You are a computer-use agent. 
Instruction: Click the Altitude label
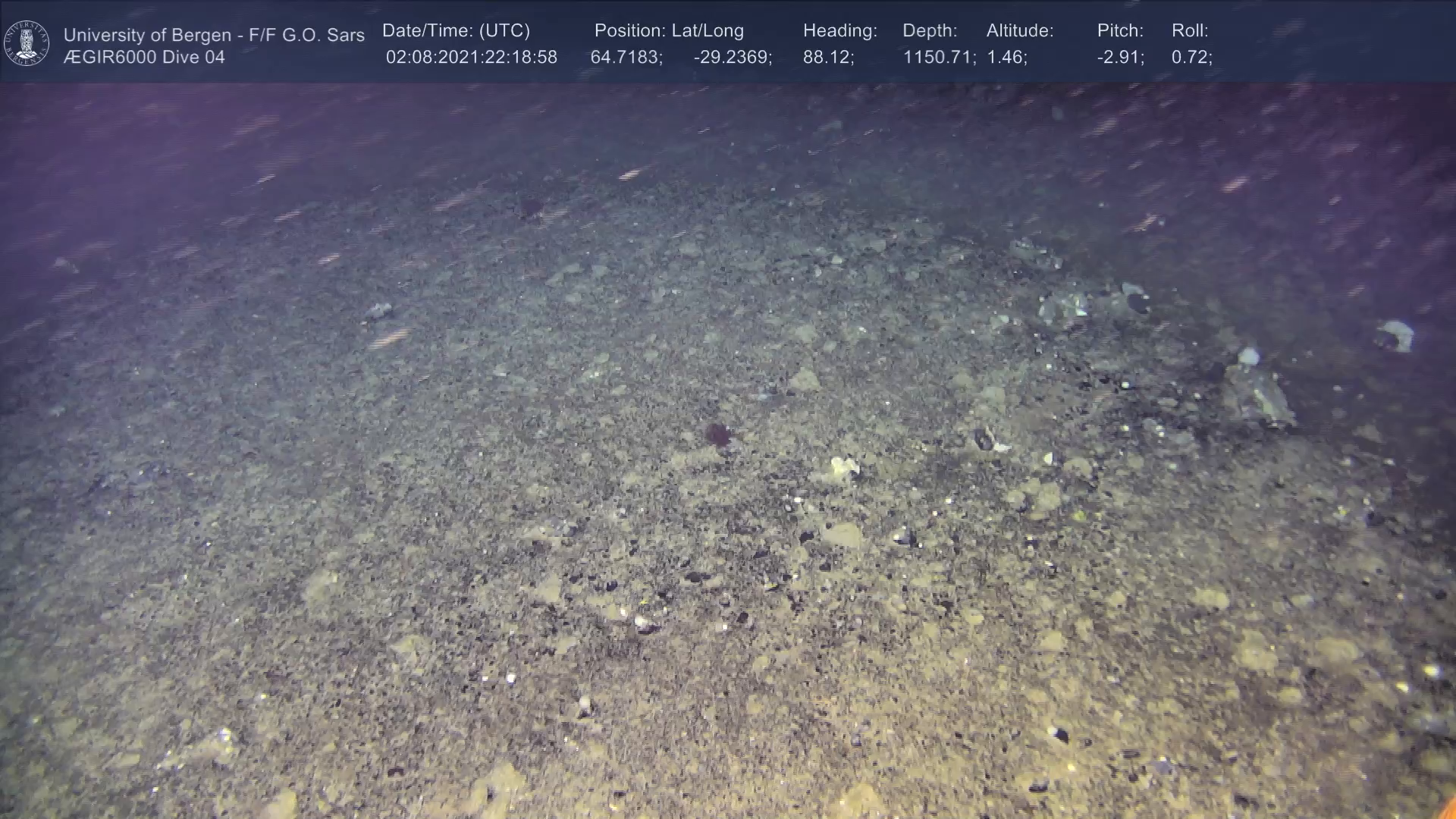[x=1019, y=31]
